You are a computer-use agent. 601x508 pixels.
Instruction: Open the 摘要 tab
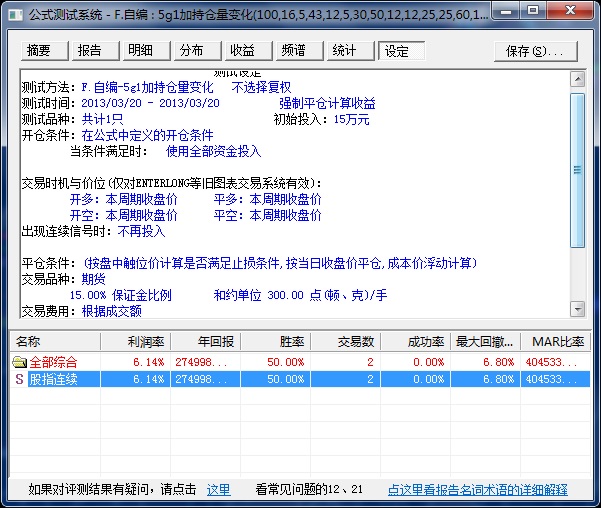44,51
